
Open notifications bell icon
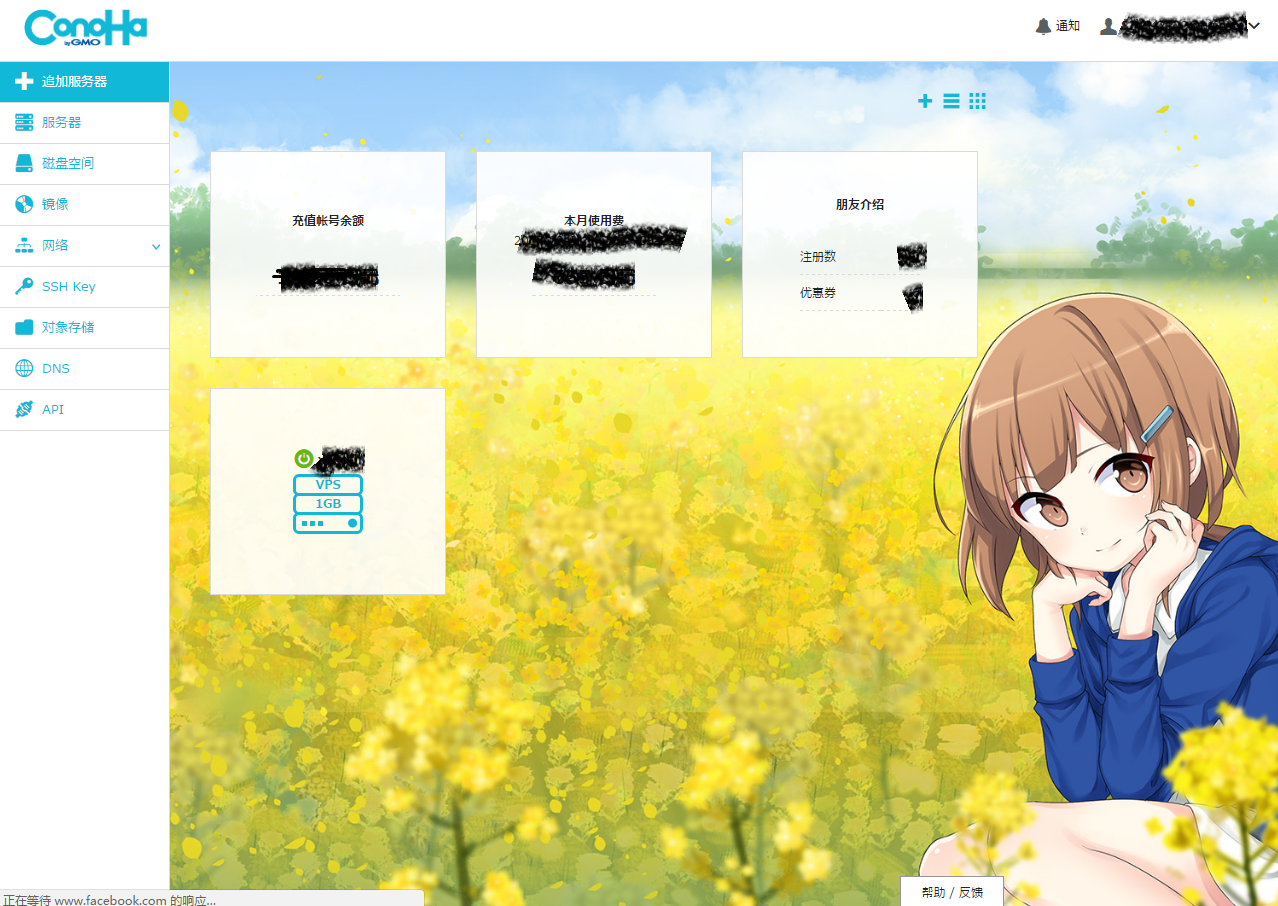pyautogui.click(x=1043, y=26)
